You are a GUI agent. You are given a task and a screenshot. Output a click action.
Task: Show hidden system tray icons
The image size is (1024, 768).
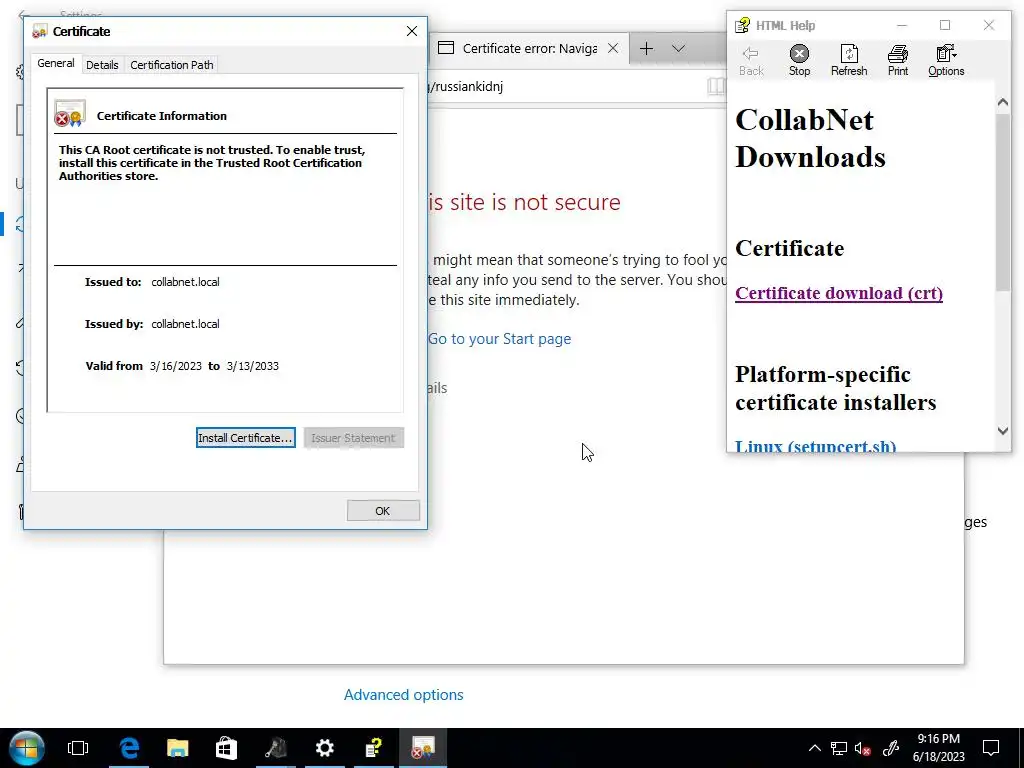[814, 748]
